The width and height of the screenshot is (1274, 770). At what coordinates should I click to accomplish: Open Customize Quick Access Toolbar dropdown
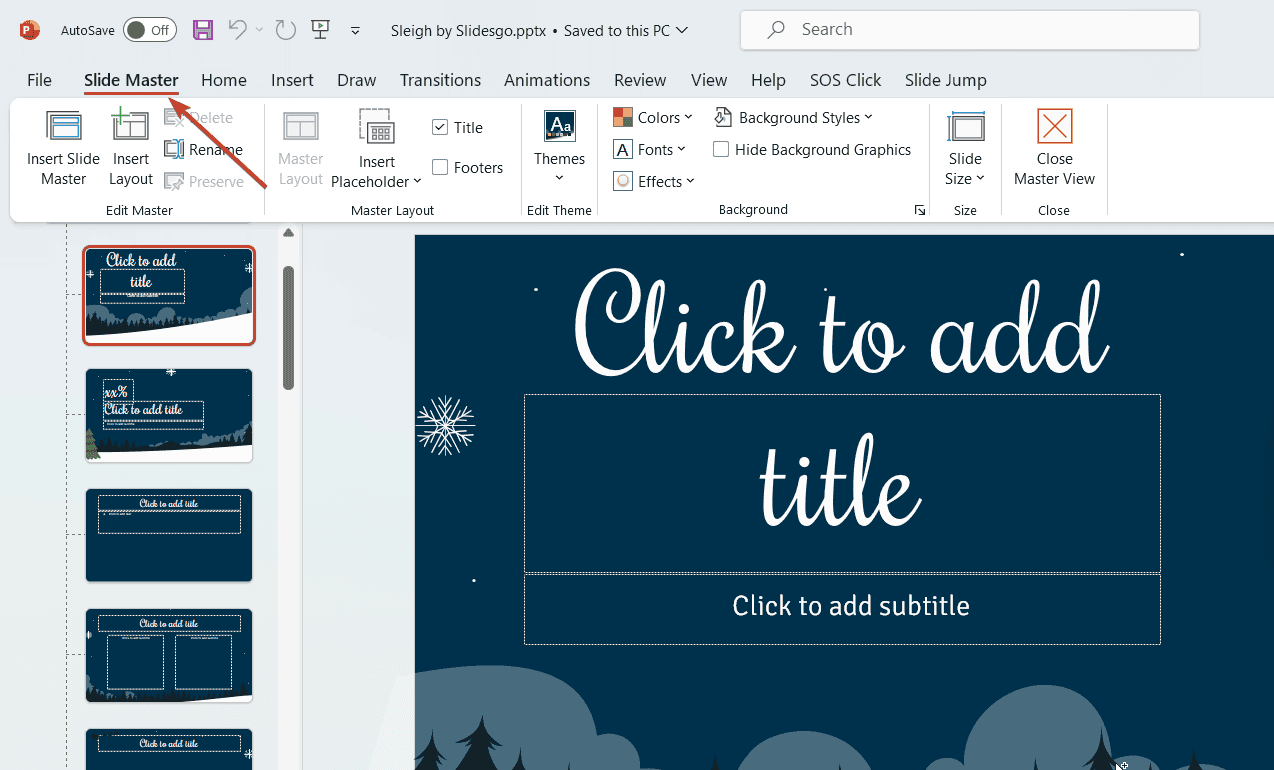click(355, 31)
